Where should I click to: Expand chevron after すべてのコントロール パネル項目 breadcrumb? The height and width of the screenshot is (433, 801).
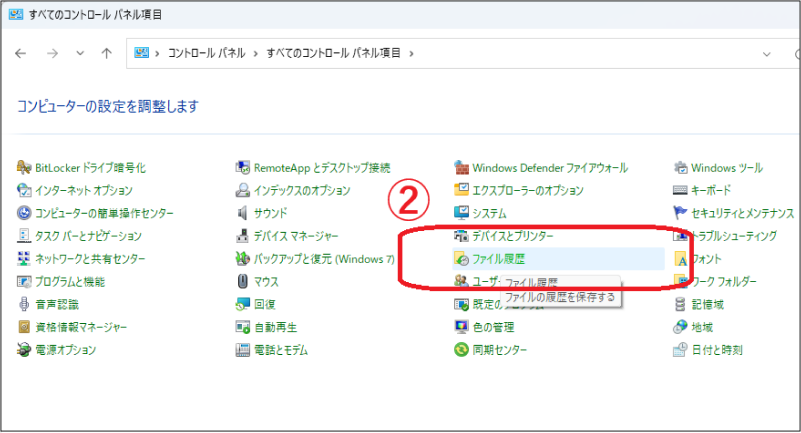point(411,53)
